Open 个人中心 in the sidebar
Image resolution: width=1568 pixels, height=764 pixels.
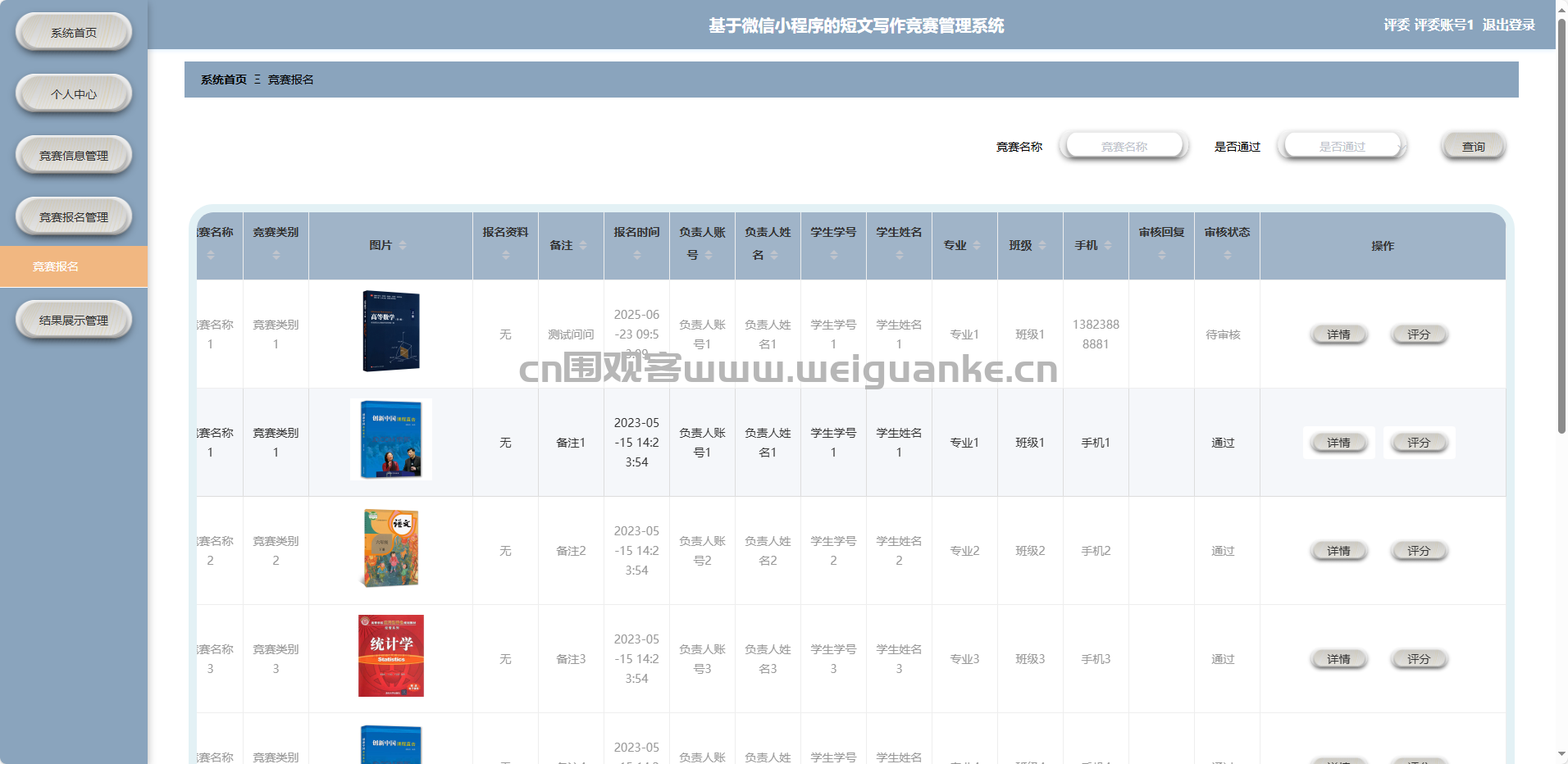coord(74,94)
